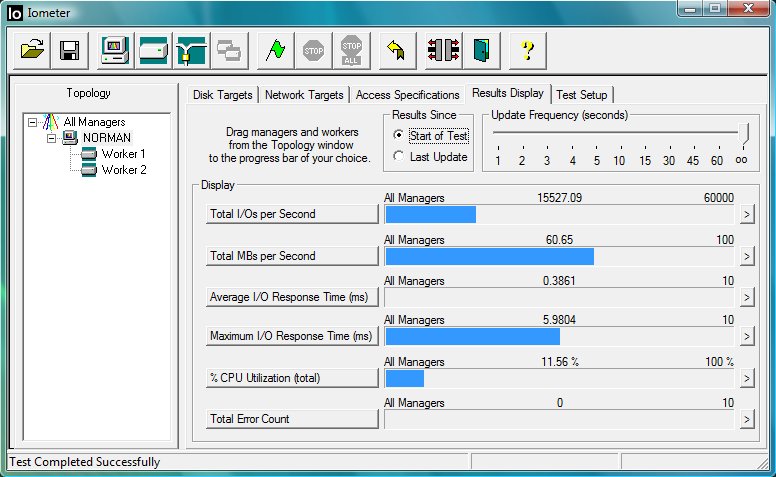Click the Total MBs per Second progress bar
The height and width of the screenshot is (477, 776).
559,257
